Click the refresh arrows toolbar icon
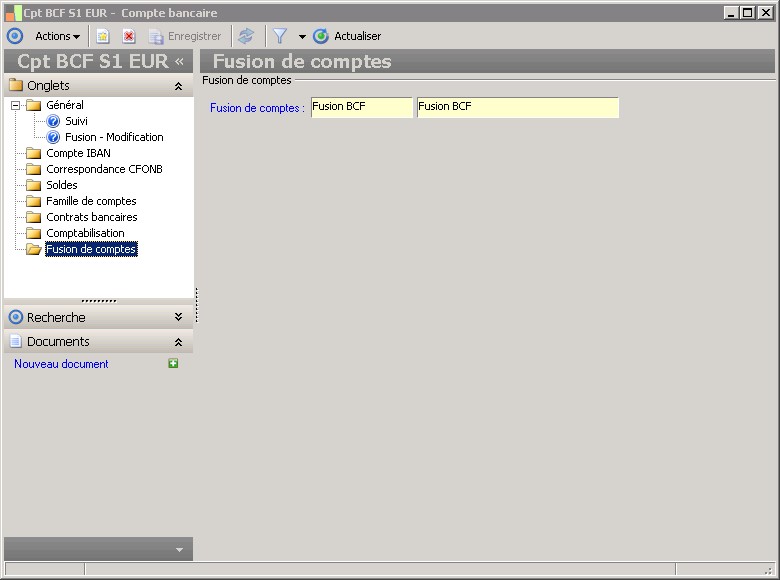The image size is (780, 580). click(246, 36)
